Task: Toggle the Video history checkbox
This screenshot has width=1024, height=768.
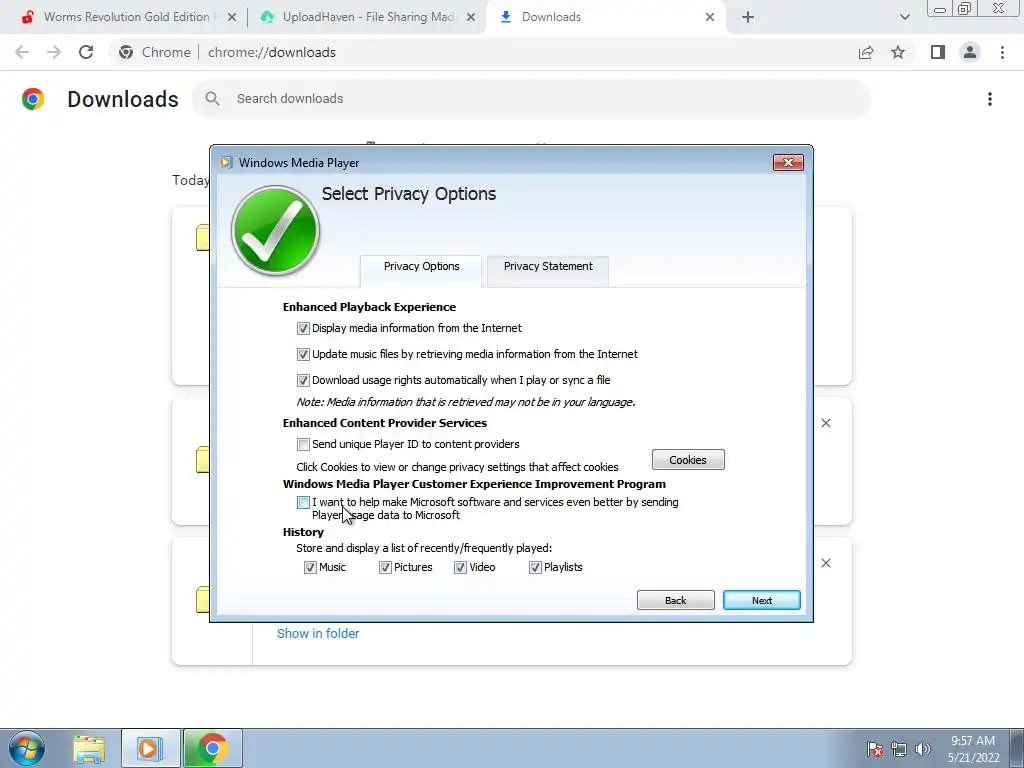Action: click(x=460, y=568)
